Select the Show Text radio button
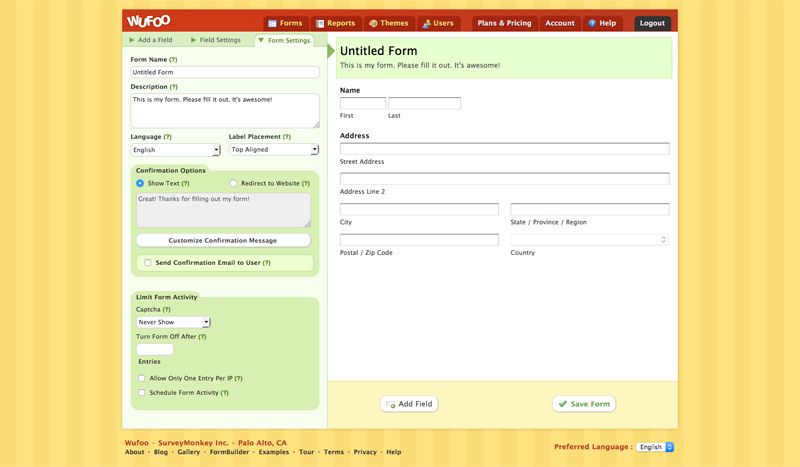 point(140,183)
